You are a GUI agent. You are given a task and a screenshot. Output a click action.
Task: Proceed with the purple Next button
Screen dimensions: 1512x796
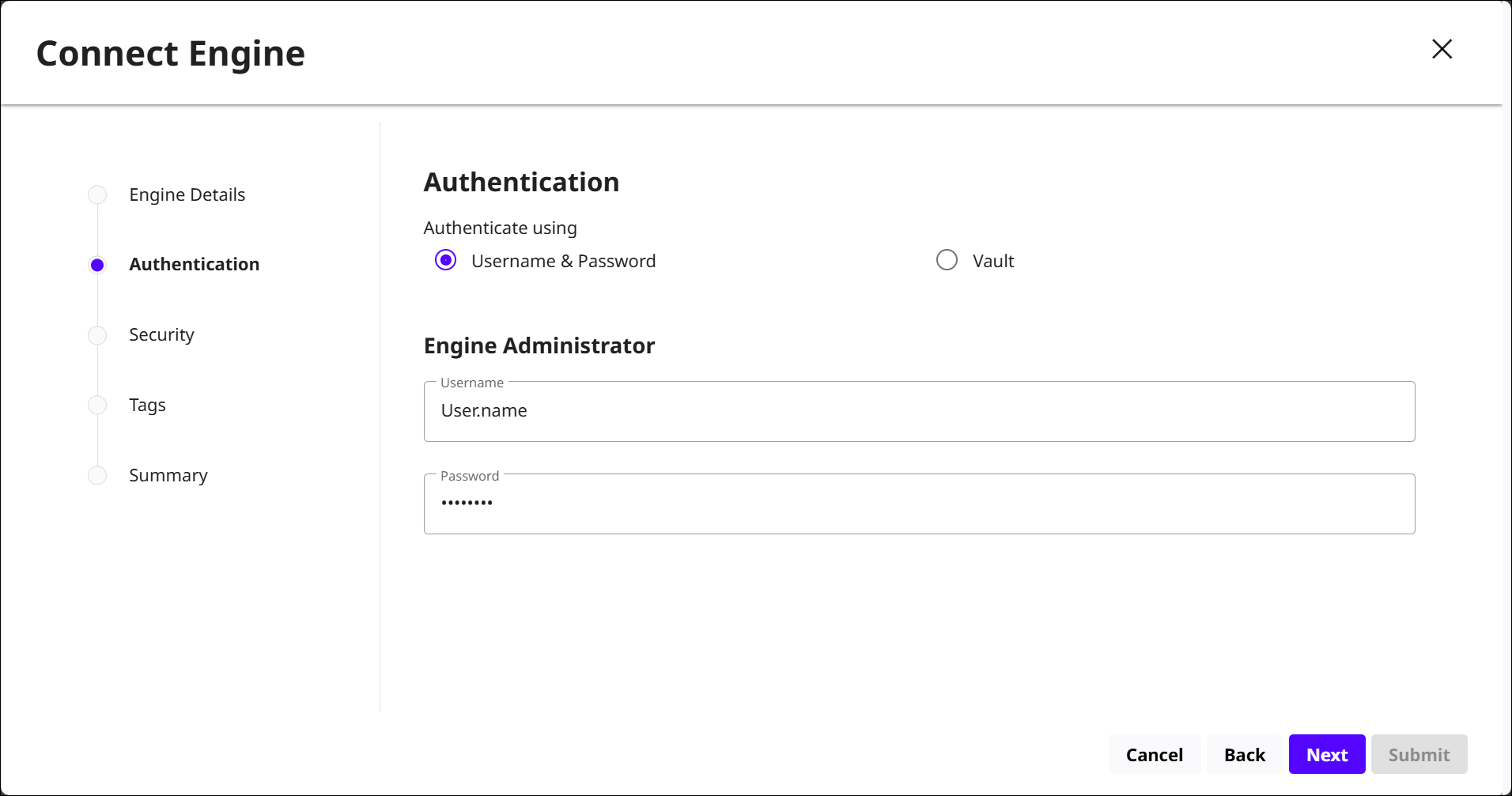point(1326,755)
